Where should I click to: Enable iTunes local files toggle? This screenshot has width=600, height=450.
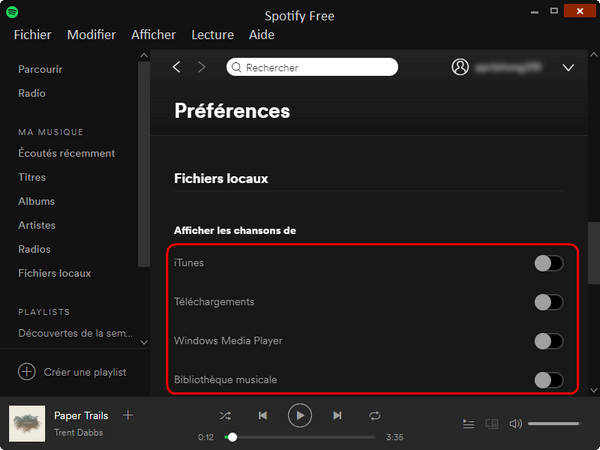coord(549,263)
